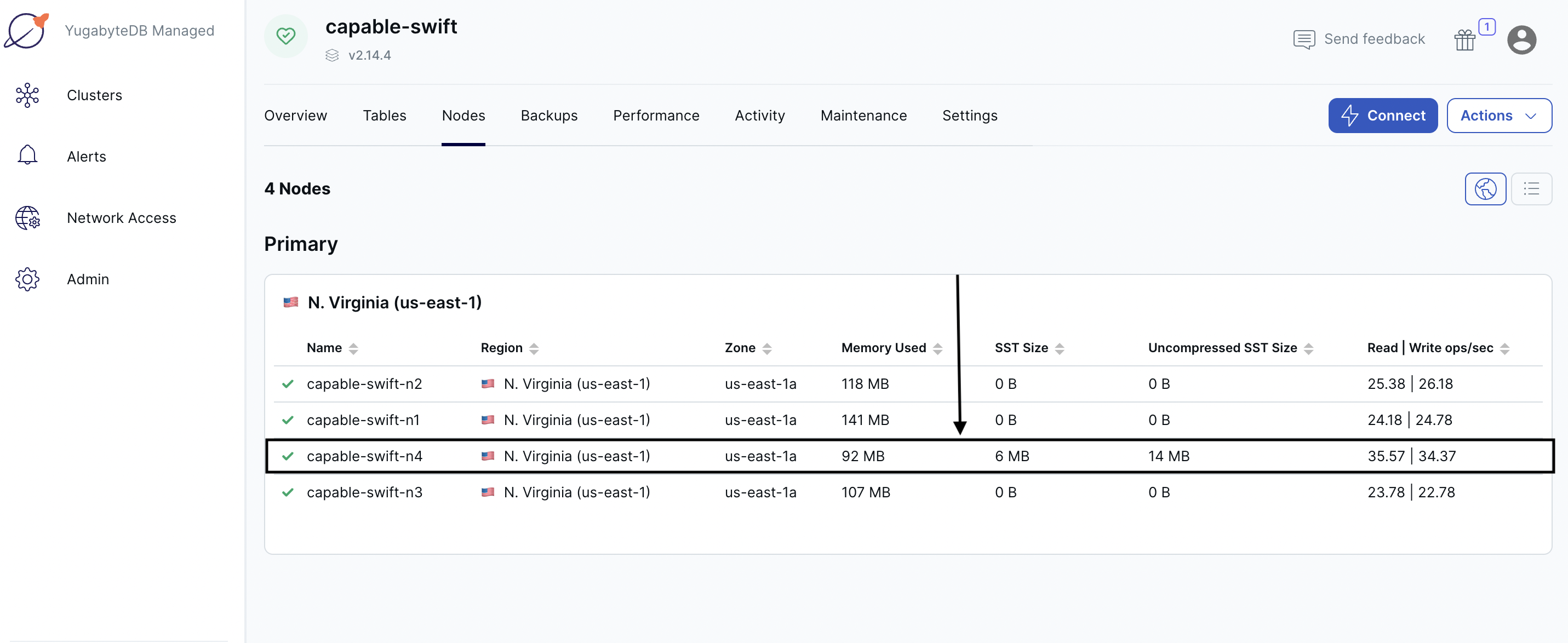The image size is (1568, 643).
Task: Switch to the Backups tab
Action: click(549, 116)
